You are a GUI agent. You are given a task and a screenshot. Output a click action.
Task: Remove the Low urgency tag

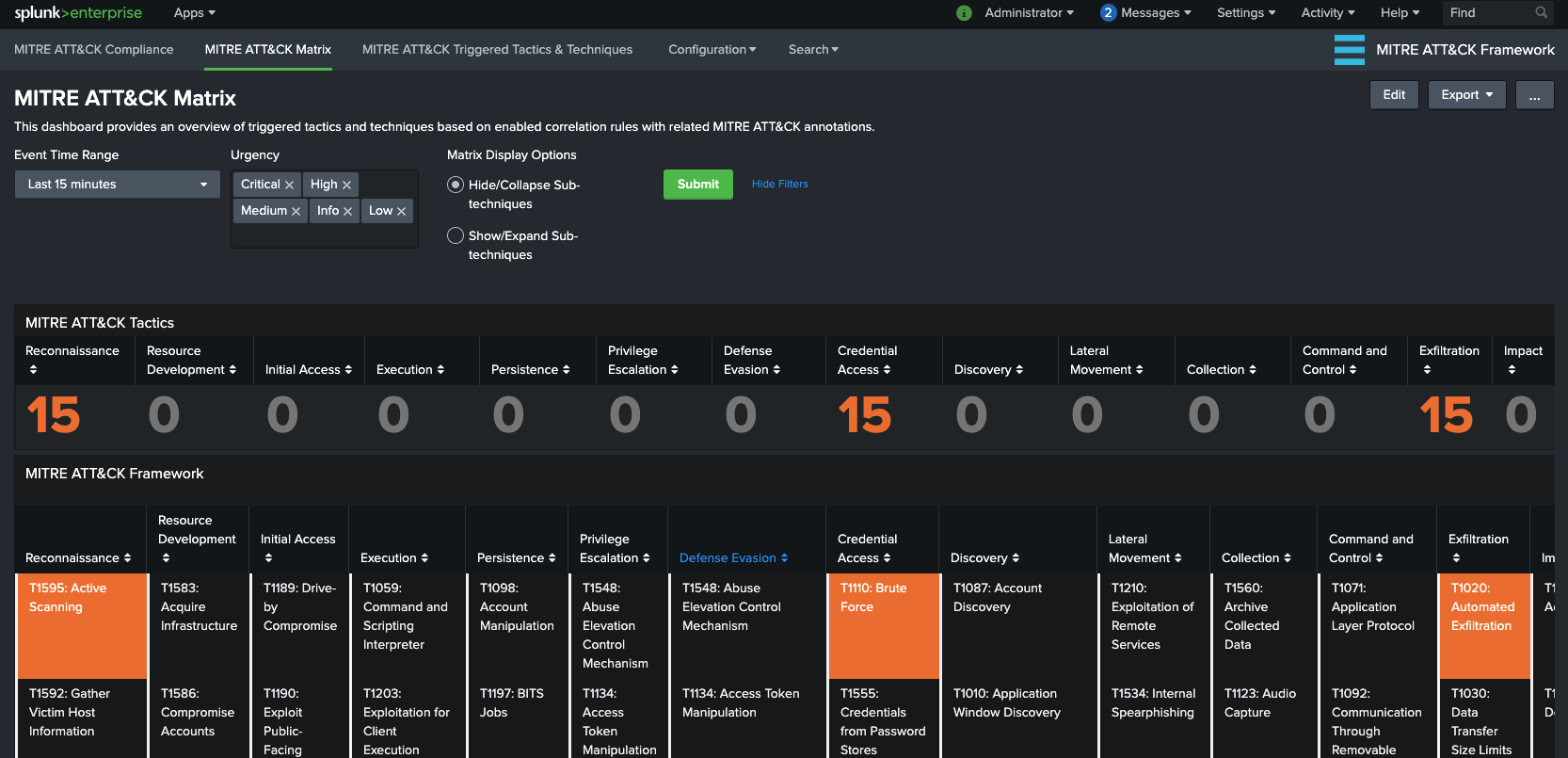pyautogui.click(x=401, y=212)
